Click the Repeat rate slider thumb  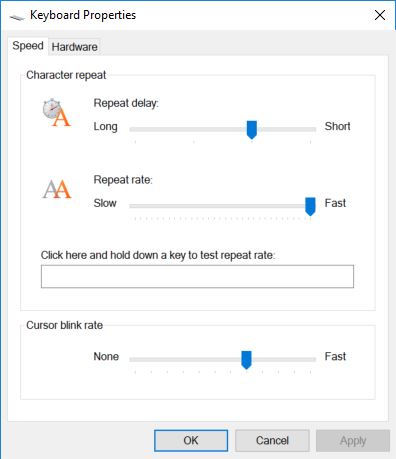[310, 206]
